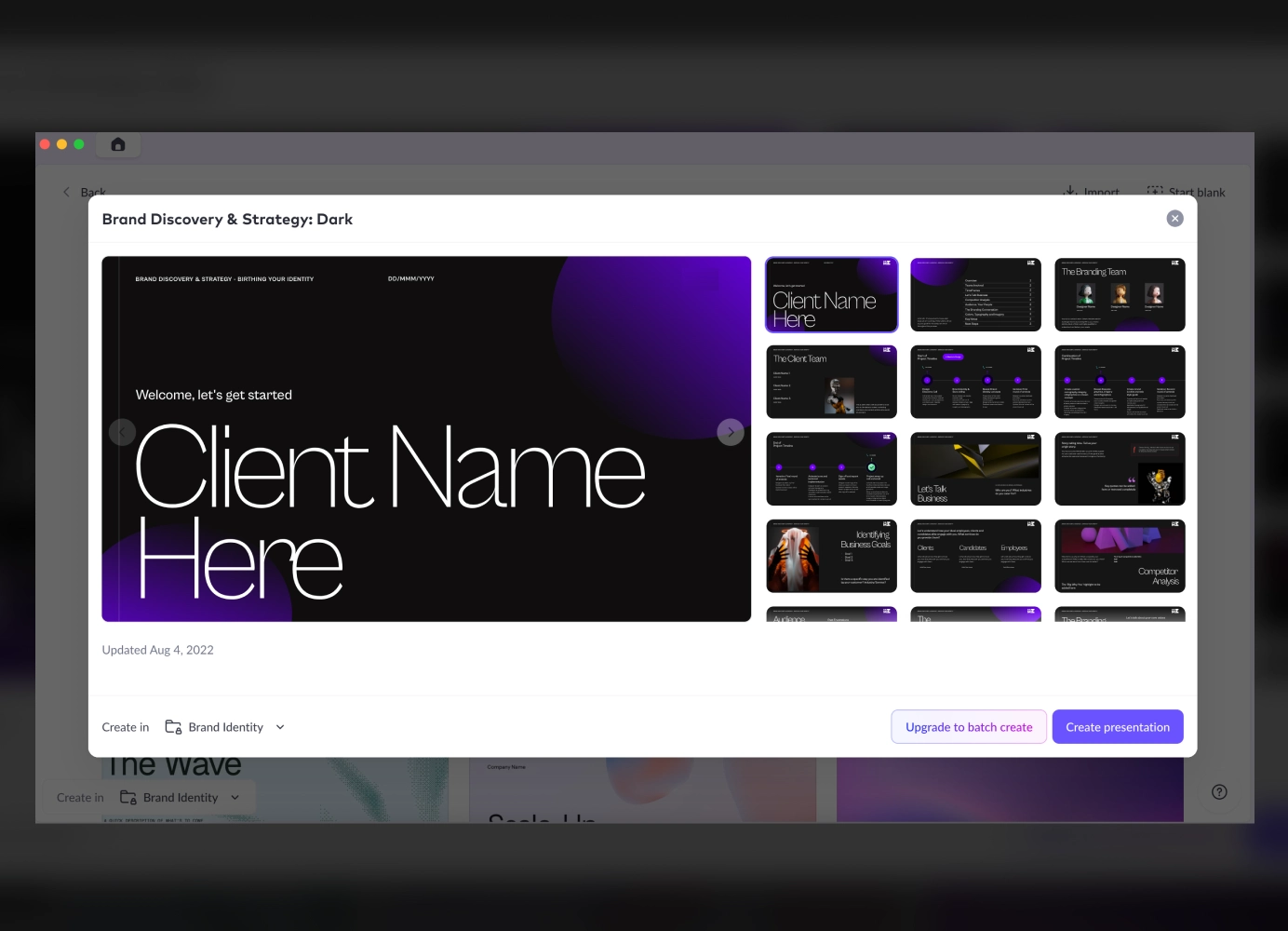Click the Create presentation button
The width and height of the screenshot is (1288, 931).
1118,727
